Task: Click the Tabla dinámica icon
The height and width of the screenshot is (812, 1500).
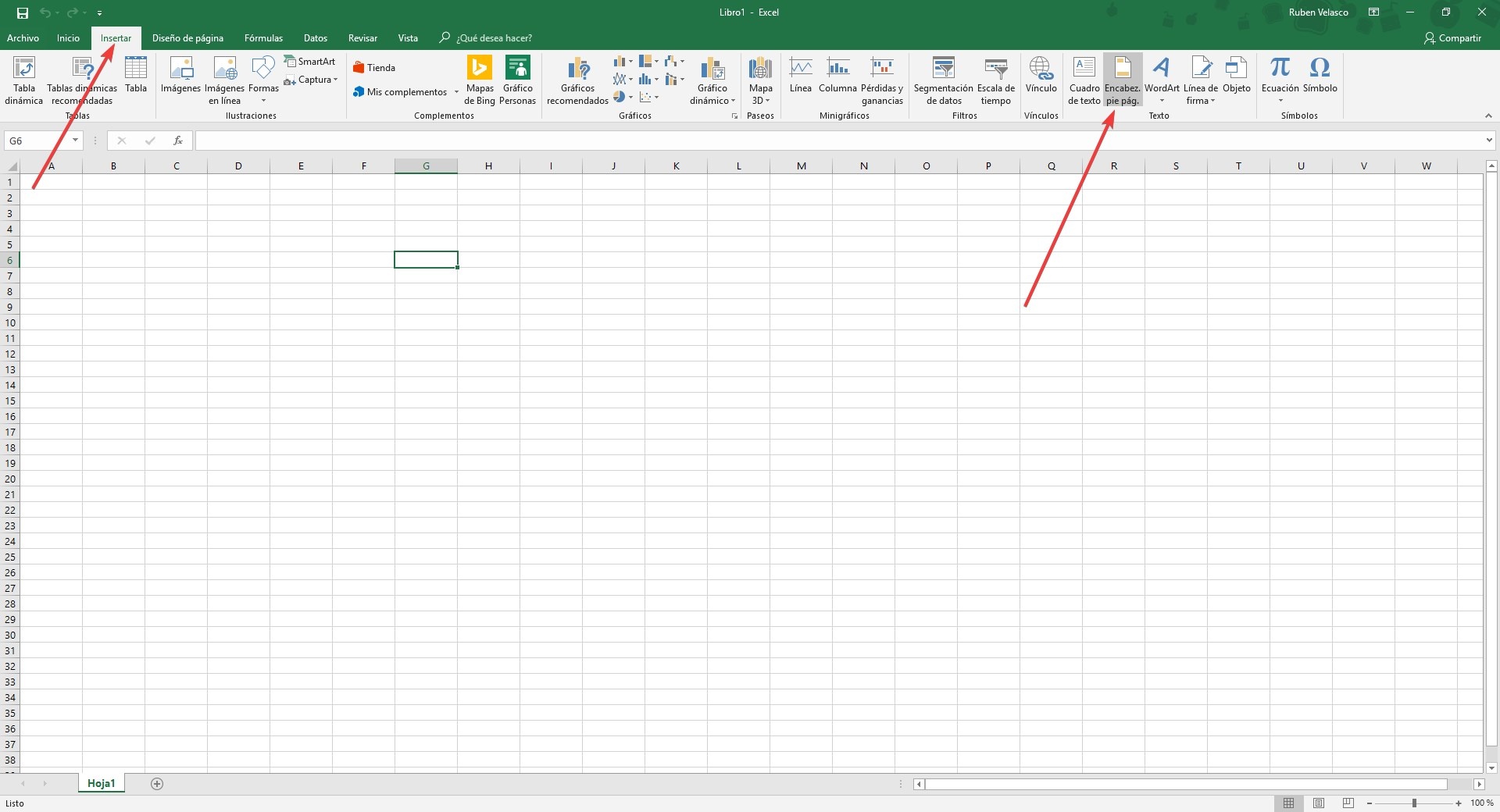Action: point(24,80)
